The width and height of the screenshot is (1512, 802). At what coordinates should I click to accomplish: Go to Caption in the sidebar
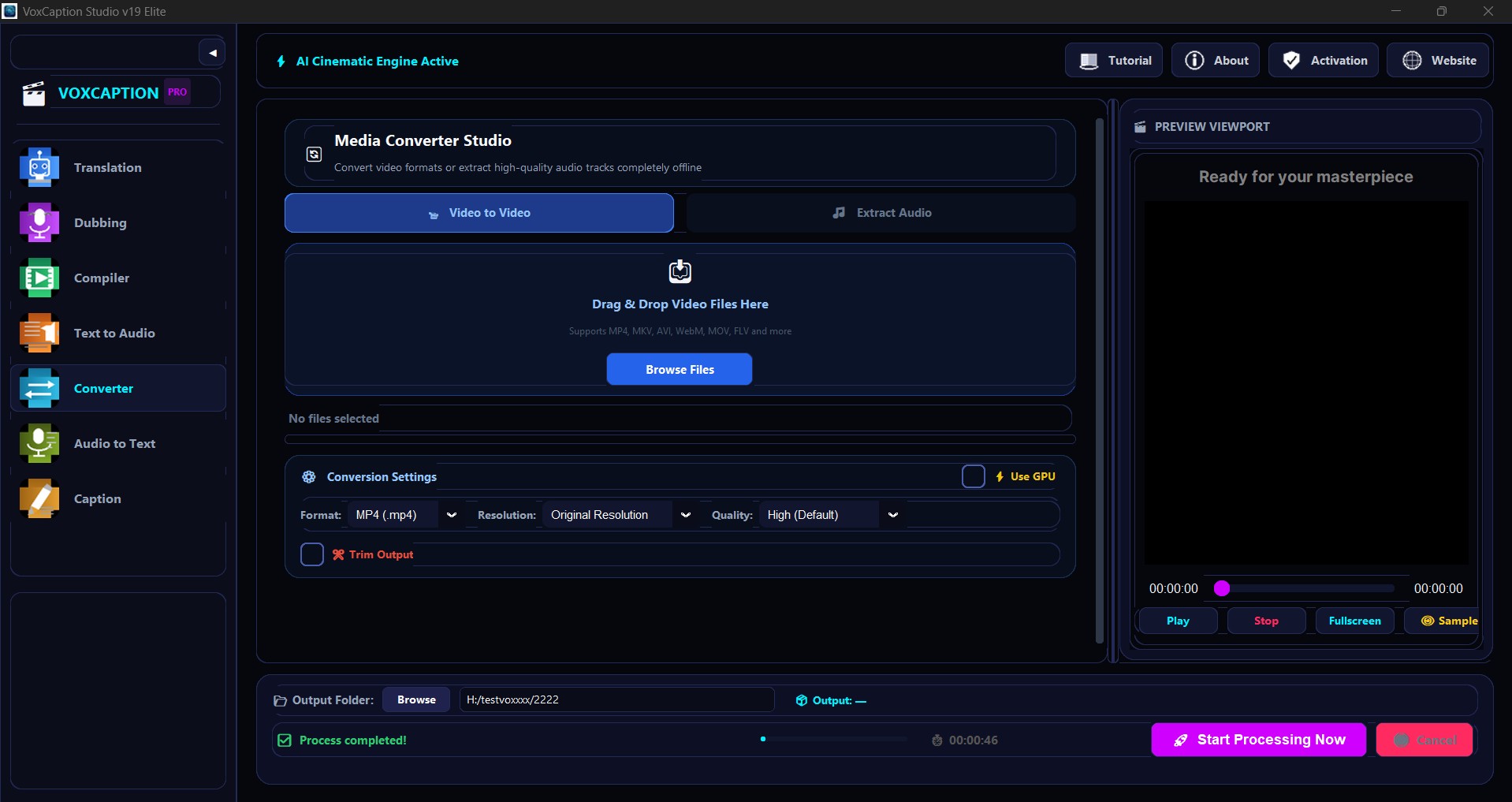tap(118, 498)
